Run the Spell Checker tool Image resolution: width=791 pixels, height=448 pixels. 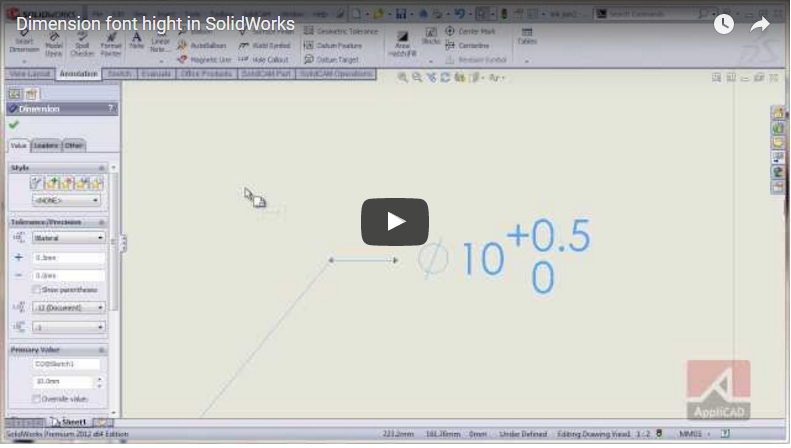82,45
